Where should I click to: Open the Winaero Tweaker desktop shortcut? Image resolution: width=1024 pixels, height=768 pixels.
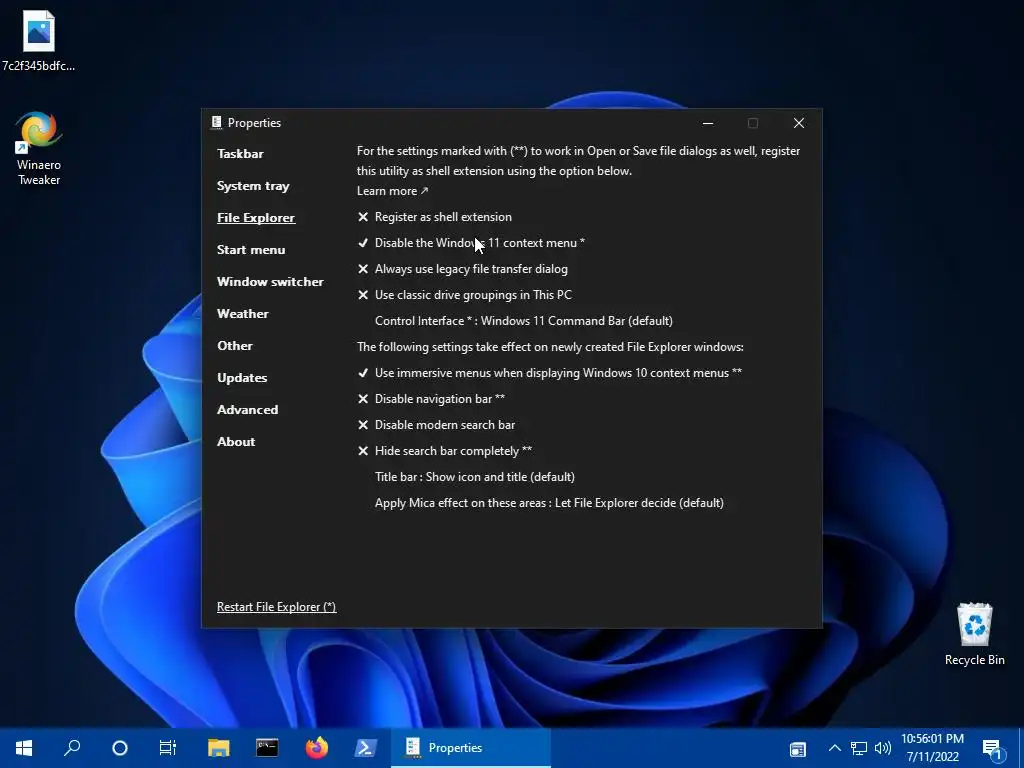(39, 149)
